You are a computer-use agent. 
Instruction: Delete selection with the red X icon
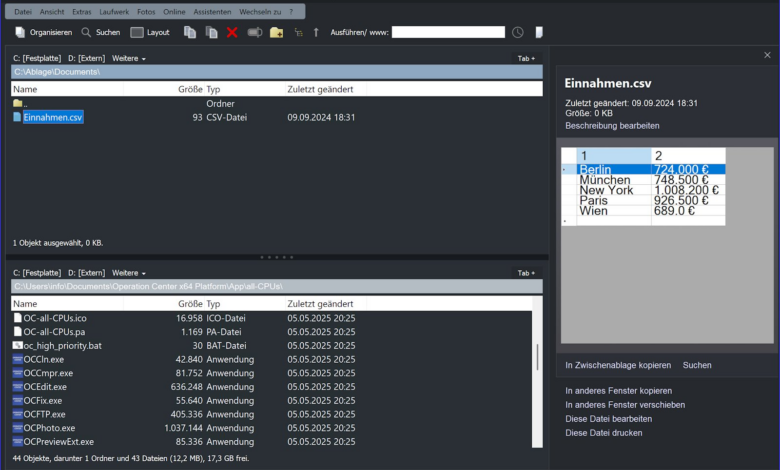pos(232,32)
